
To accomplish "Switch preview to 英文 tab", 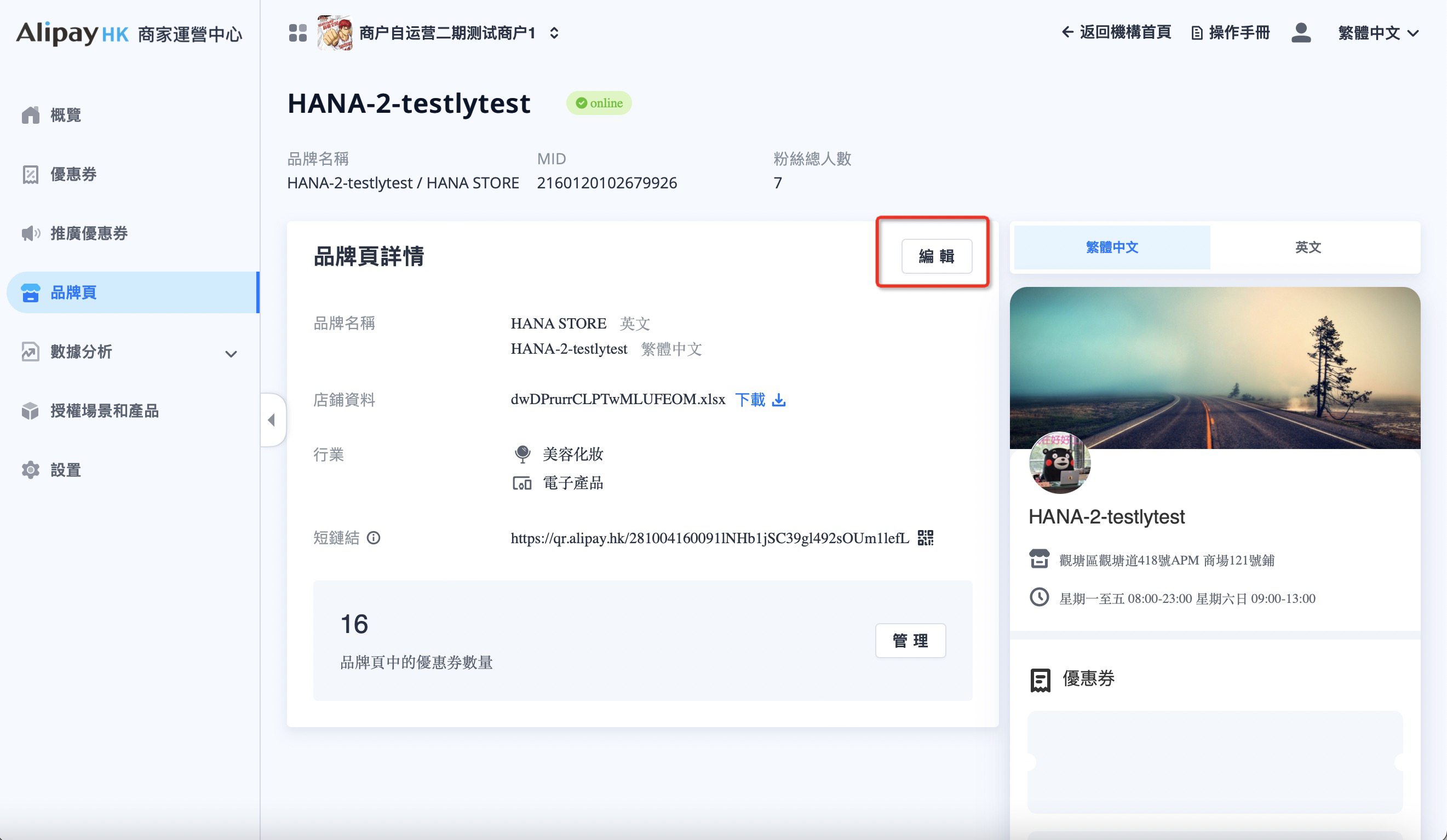I will tap(1307, 247).
